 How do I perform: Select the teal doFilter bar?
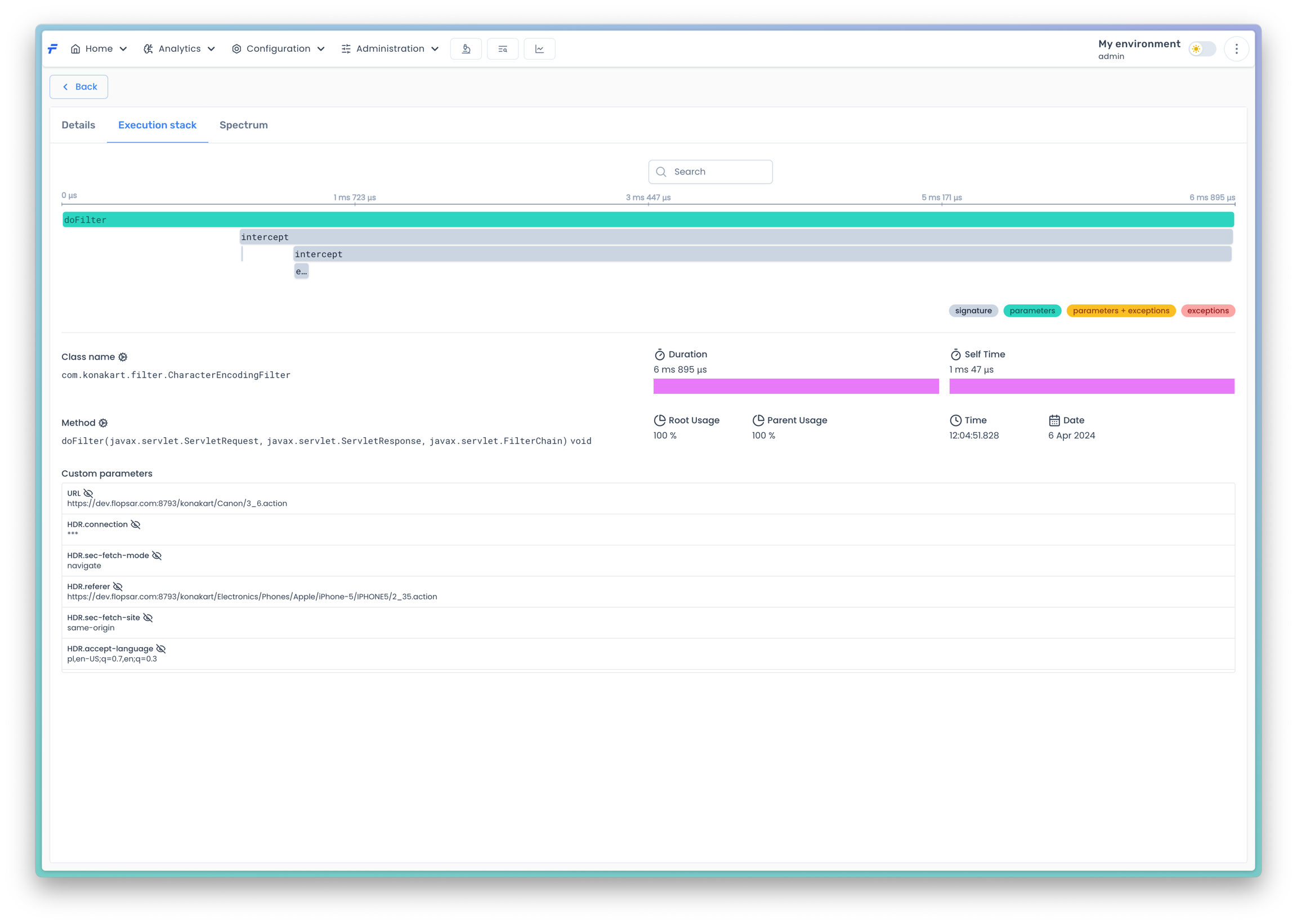coord(647,219)
